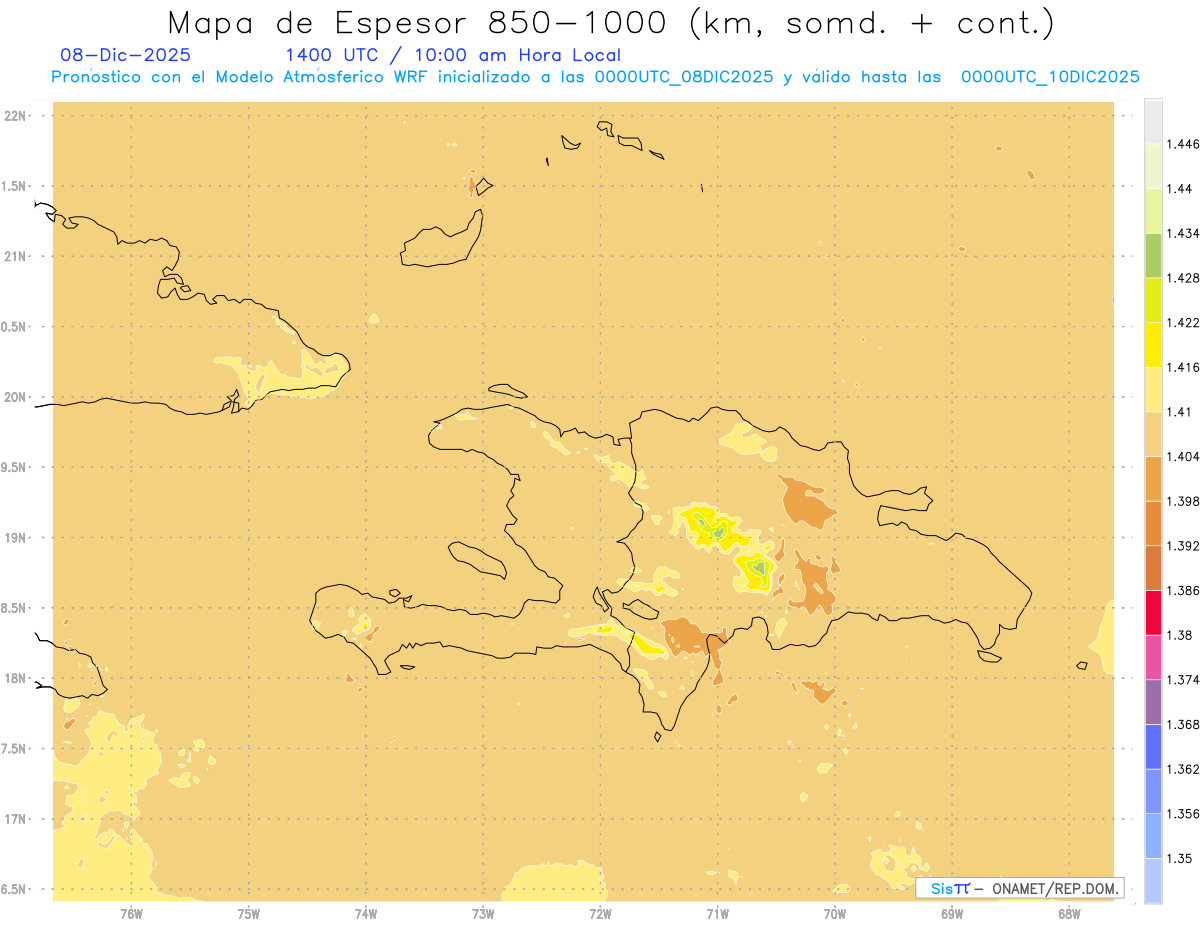Pick the tan 1.404–1.41 colorbar segment
Screen dimensions: 1200x927
coord(1153,434)
